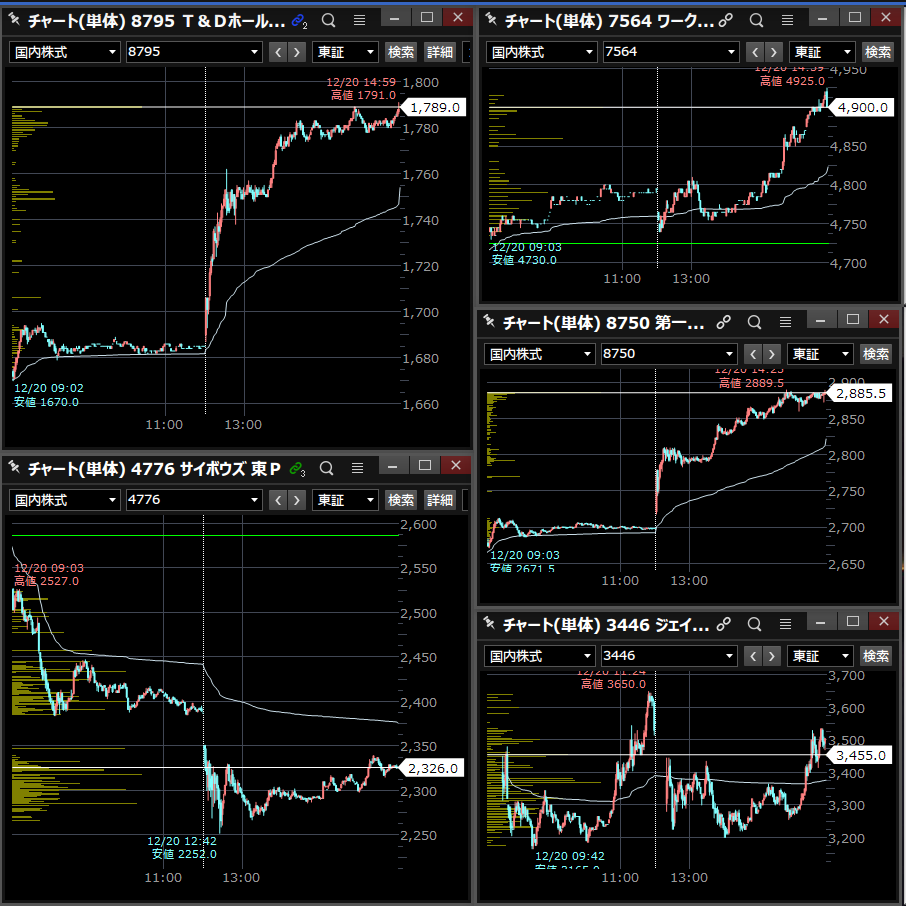Pin the 8750 chart window
This screenshot has width=906, height=906.
tap(489, 322)
